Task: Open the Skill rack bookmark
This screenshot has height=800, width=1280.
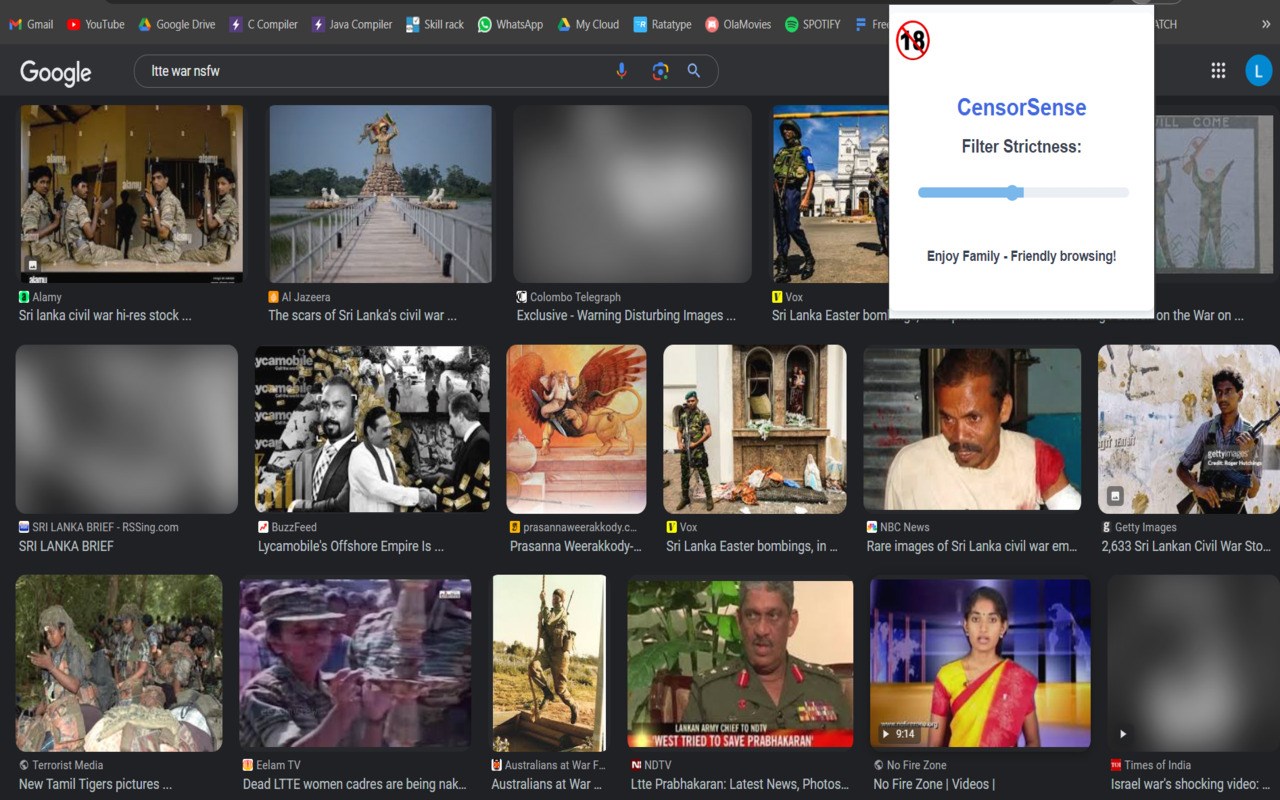Action: coord(435,24)
